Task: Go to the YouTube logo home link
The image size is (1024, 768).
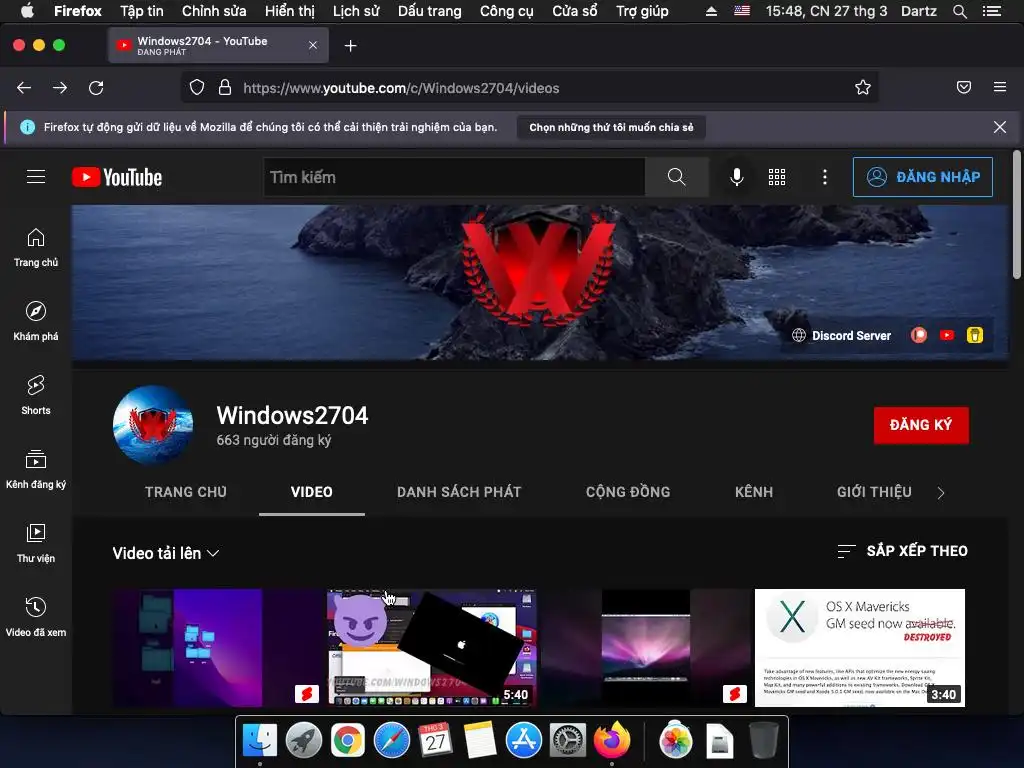Action: (117, 177)
